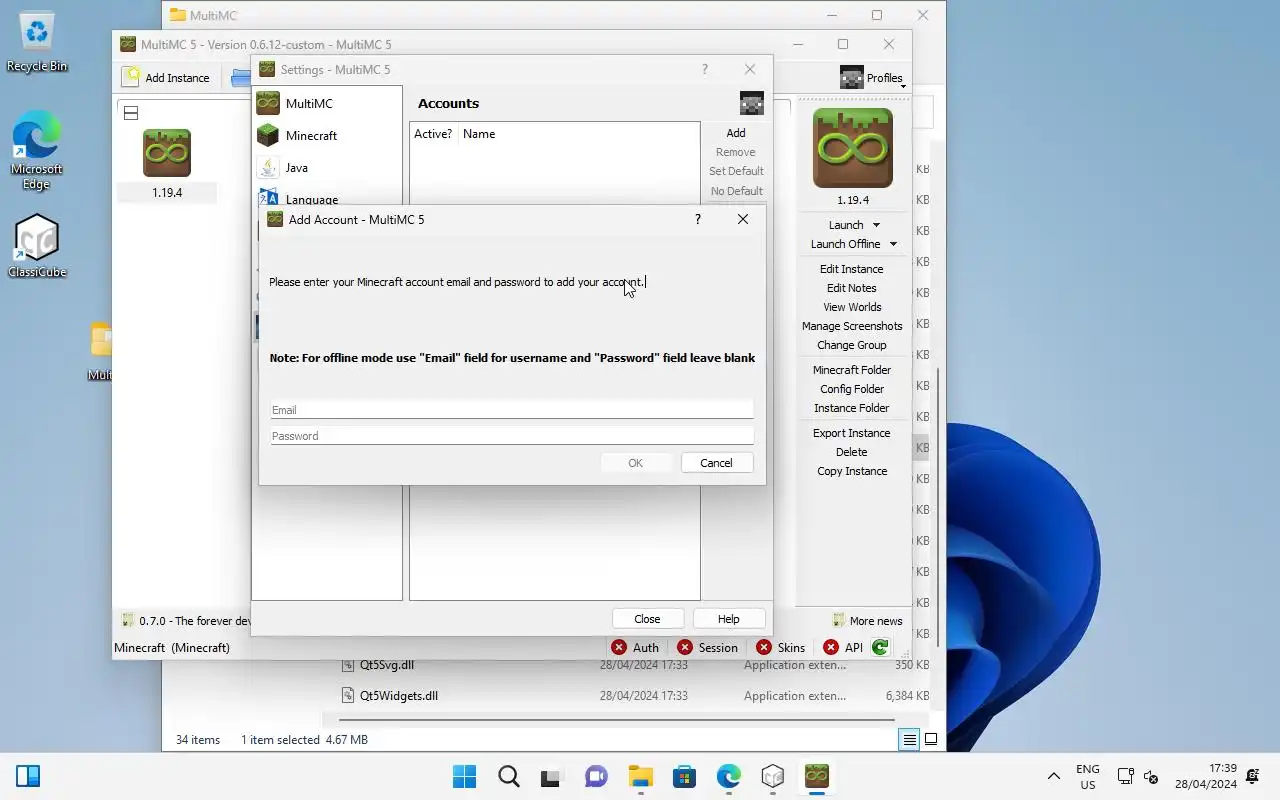
Task: Select the Java settings page
Action: [327, 167]
